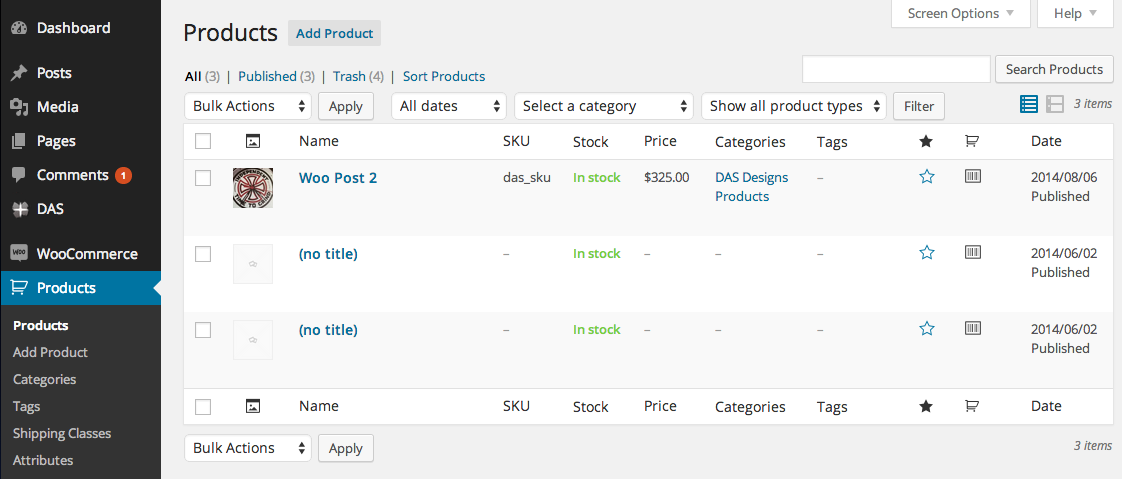Image resolution: width=1122 pixels, height=479 pixels.
Task: Open Attributes in the sidebar submenu
Action: pos(43,460)
